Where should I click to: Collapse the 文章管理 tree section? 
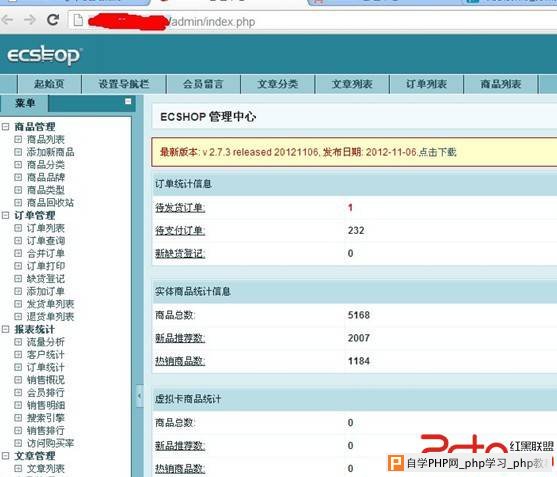5,456
